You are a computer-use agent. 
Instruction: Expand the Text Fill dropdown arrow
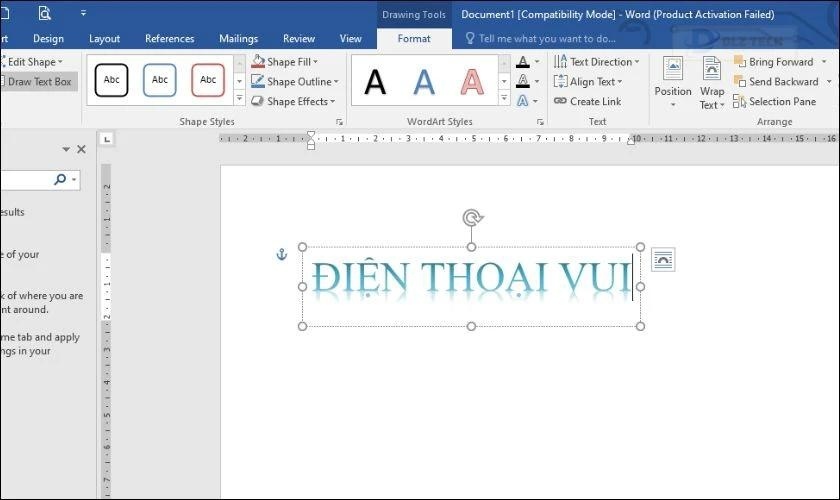click(537, 62)
